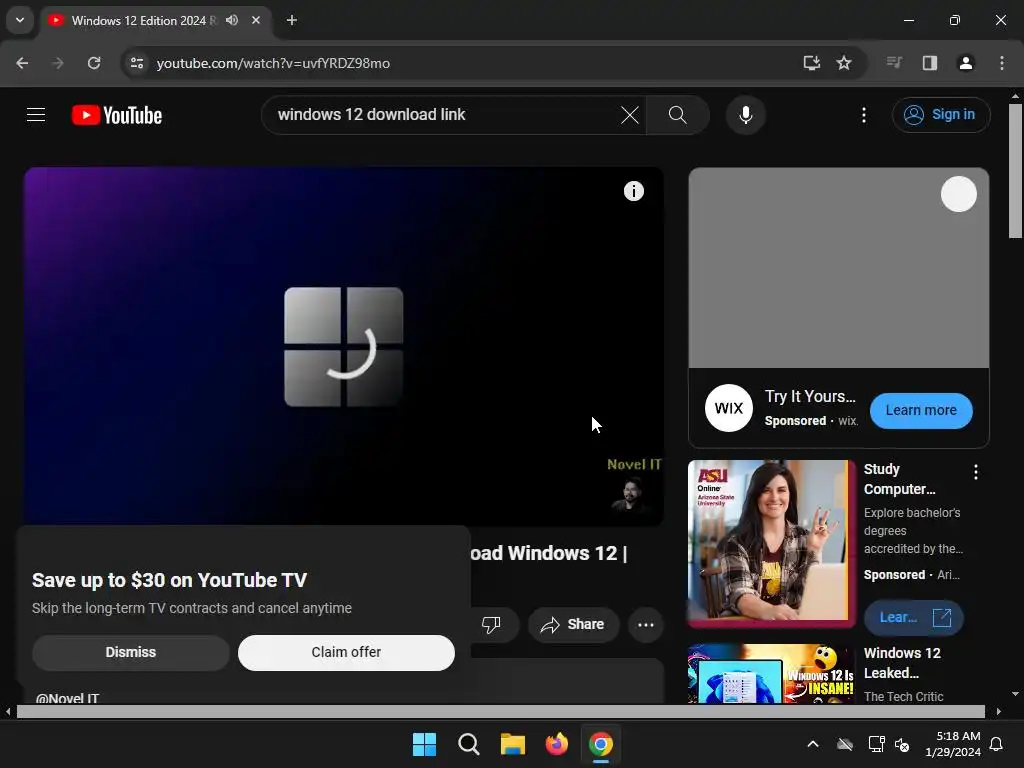Open the Chrome profile icon
Viewport: 1024px width, 768px height.
(966, 63)
